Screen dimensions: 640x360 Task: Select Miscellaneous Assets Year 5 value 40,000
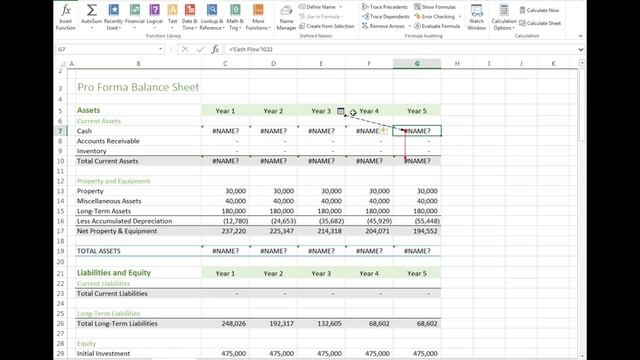coord(417,201)
